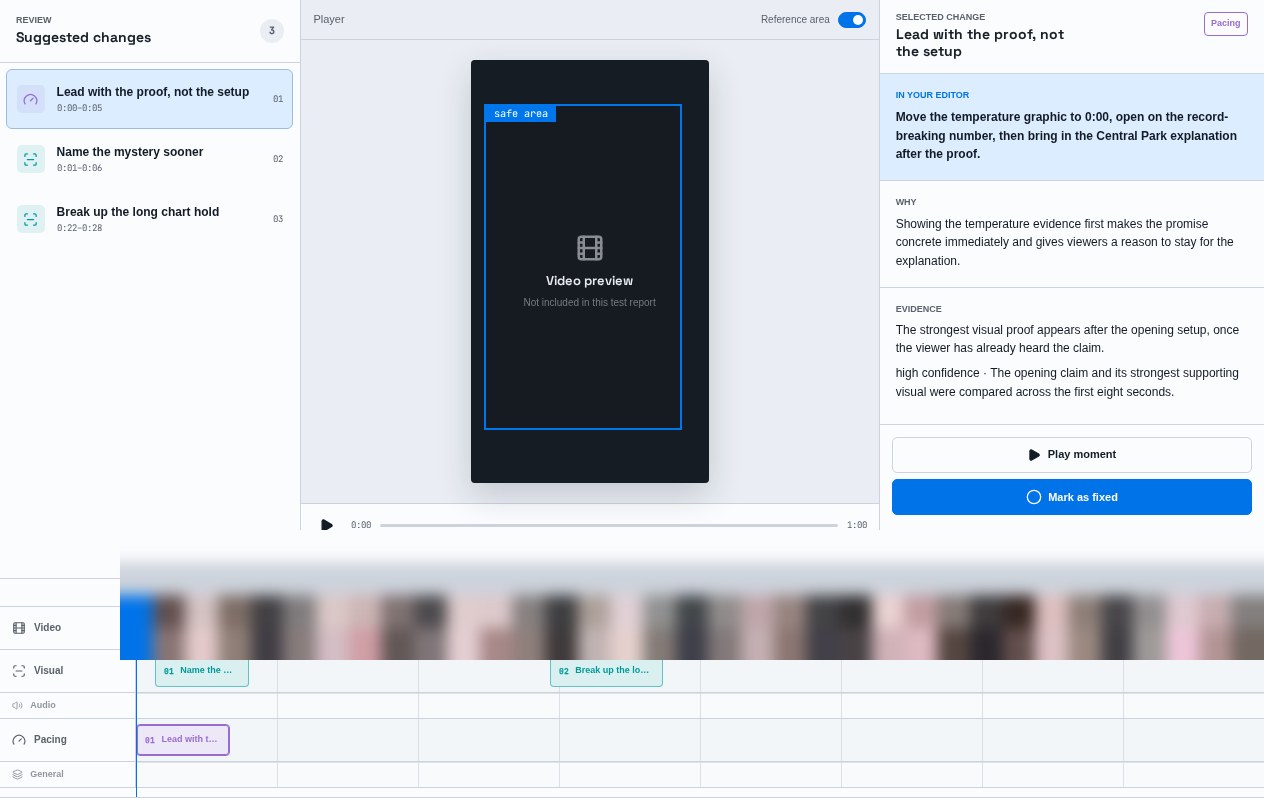
Task: Click the Pacing track label
Action: 50,740
